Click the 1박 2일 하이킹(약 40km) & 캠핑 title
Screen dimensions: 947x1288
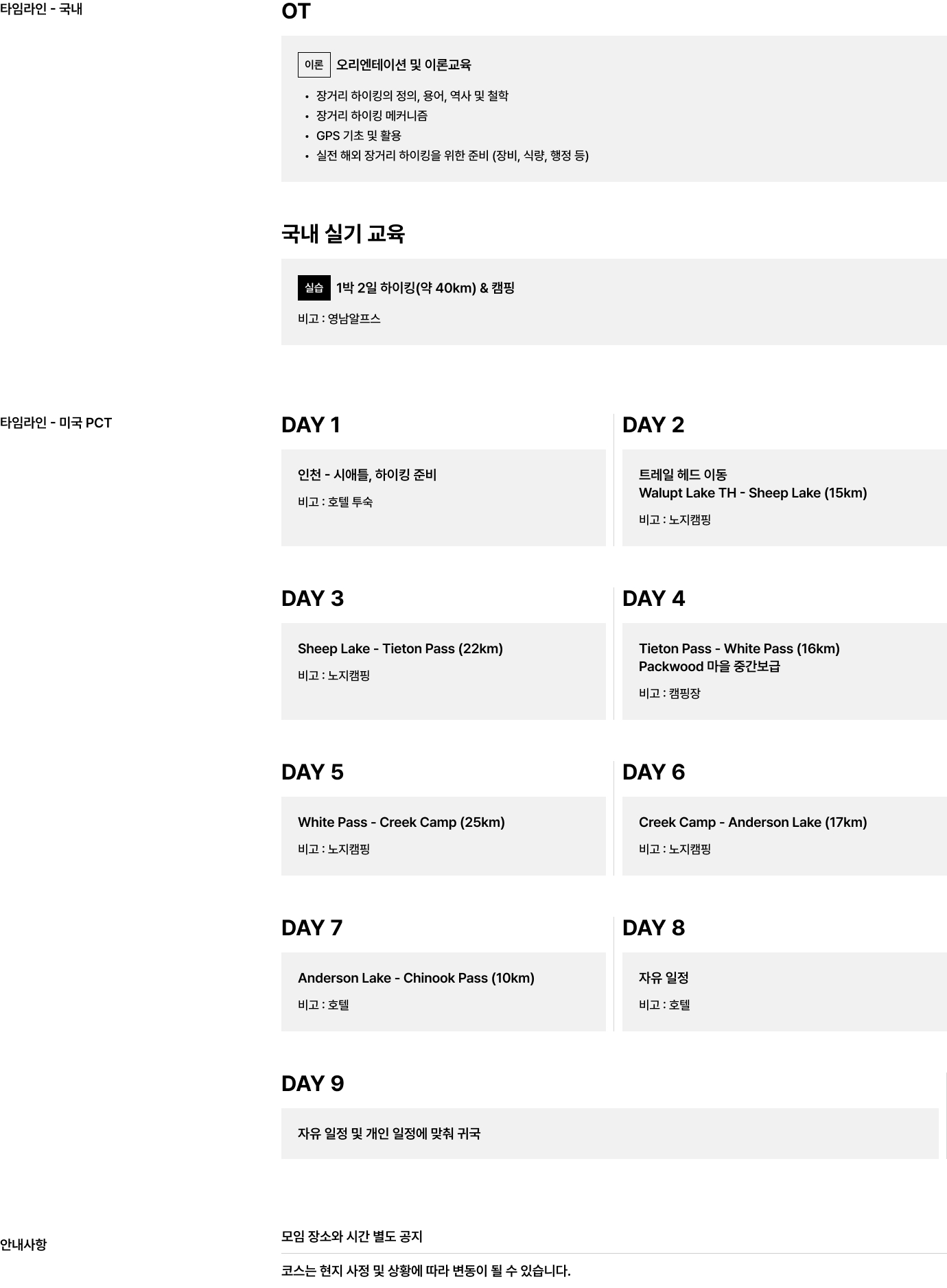point(425,288)
